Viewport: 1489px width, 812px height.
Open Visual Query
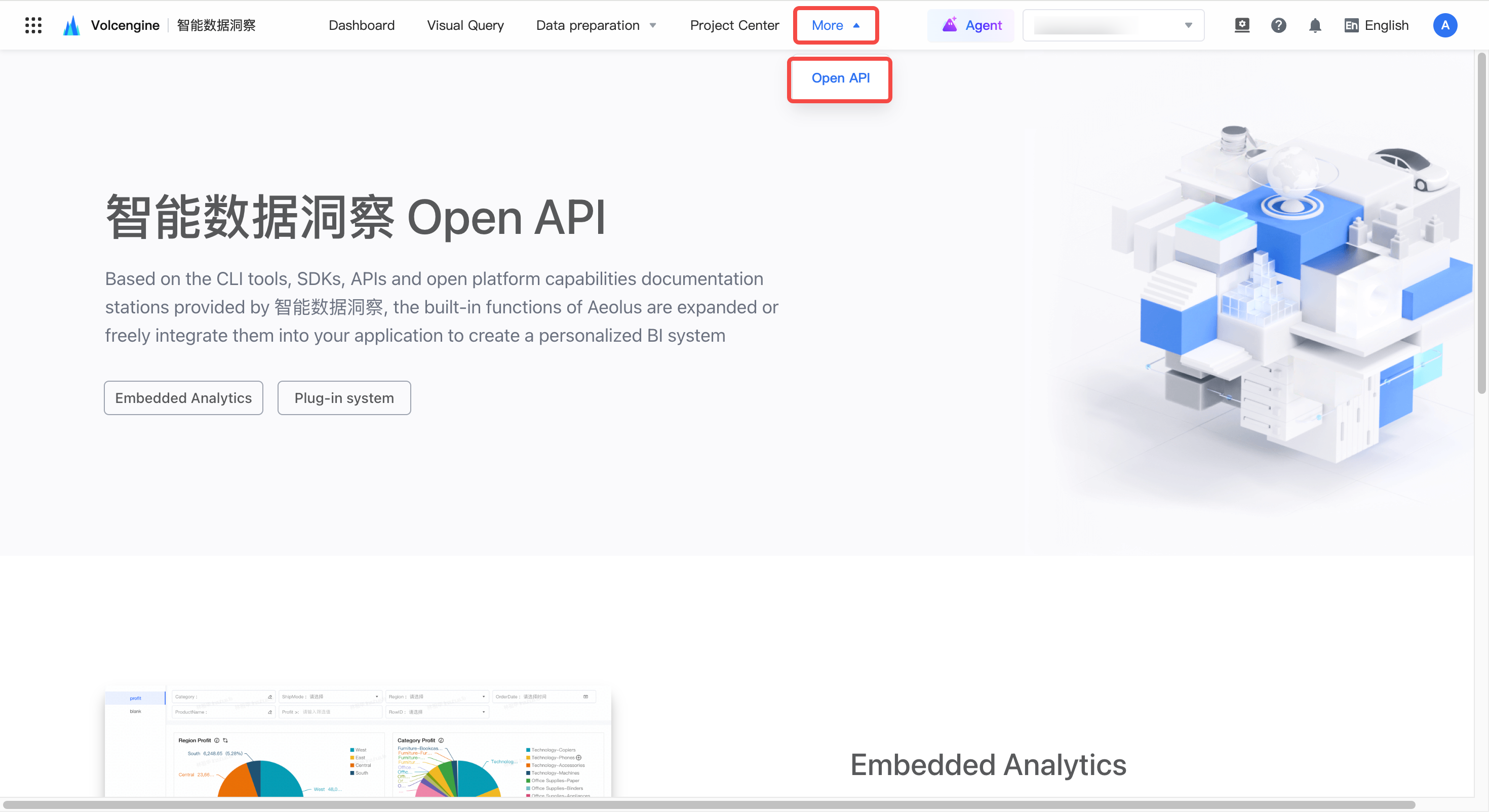point(465,25)
